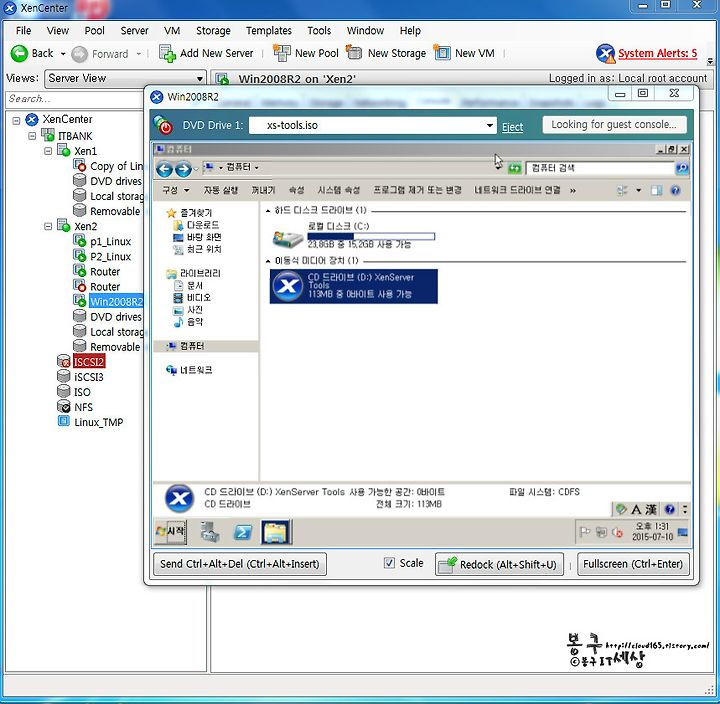This screenshot has width=720, height=704.
Task: Click the New Pool toolbar icon
Action: pyautogui.click(x=281, y=53)
